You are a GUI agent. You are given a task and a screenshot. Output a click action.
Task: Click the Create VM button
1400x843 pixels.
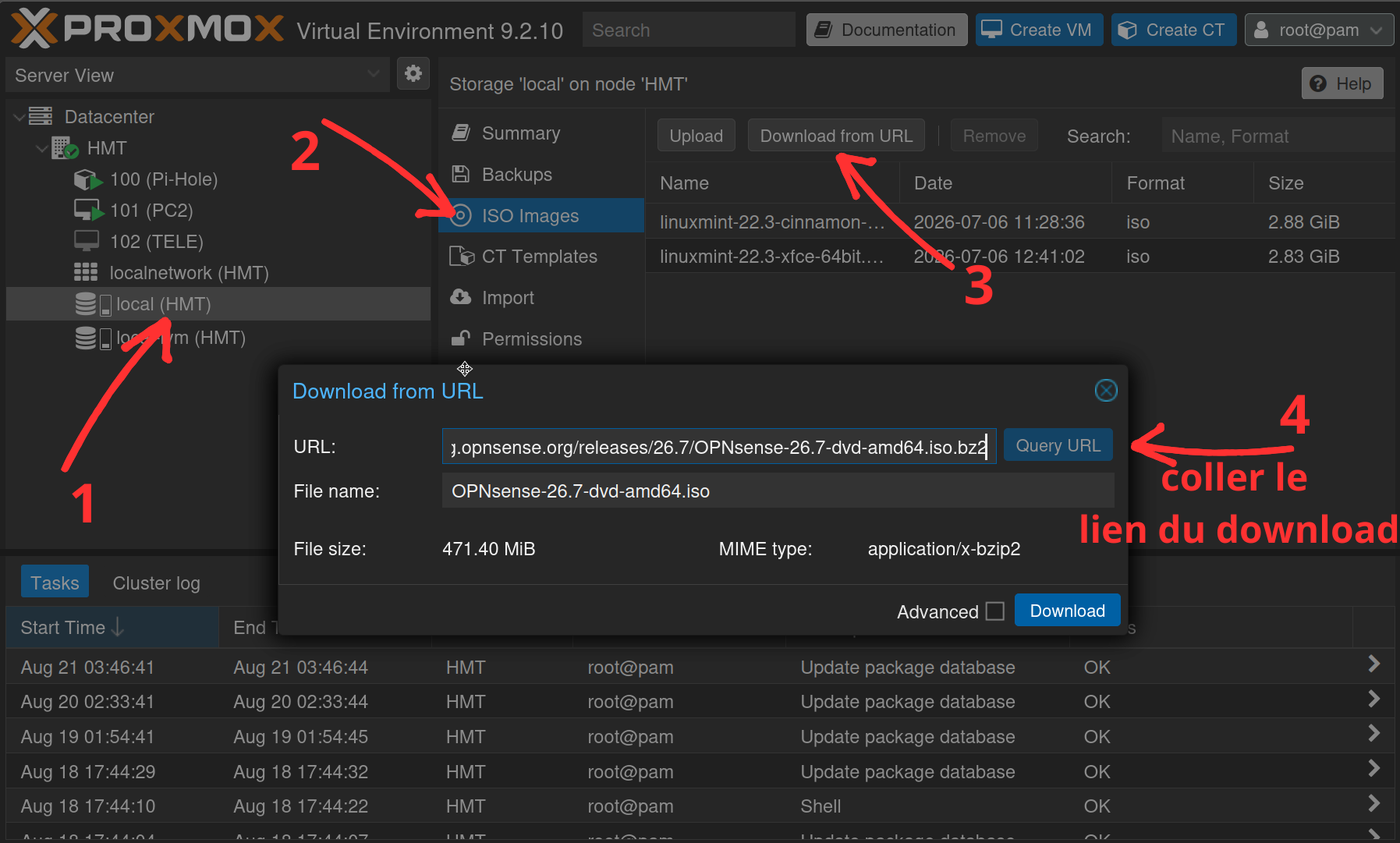[x=1039, y=30]
